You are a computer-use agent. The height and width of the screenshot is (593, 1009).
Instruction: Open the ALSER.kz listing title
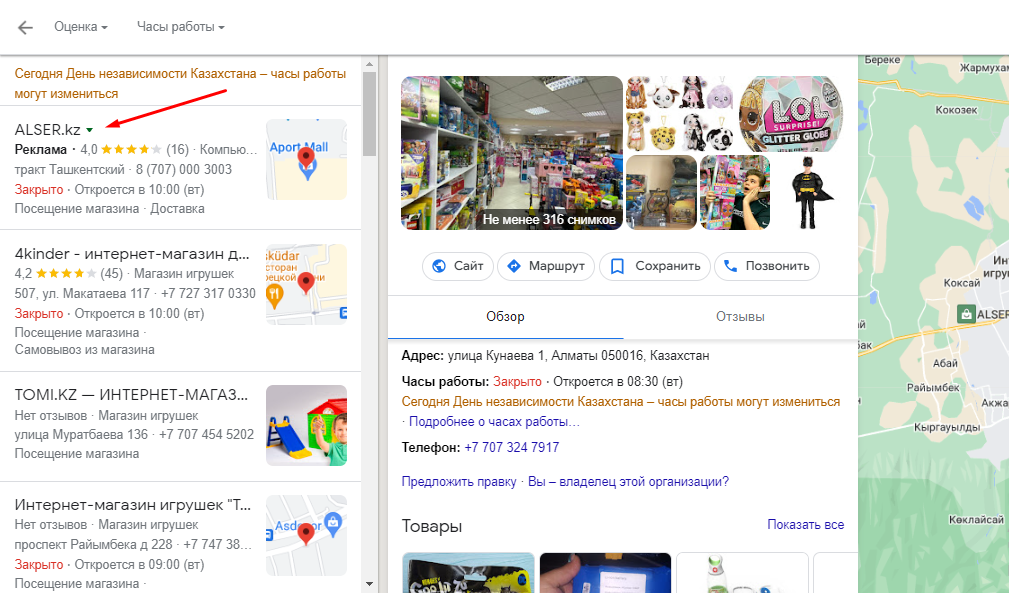tap(48, 130)
